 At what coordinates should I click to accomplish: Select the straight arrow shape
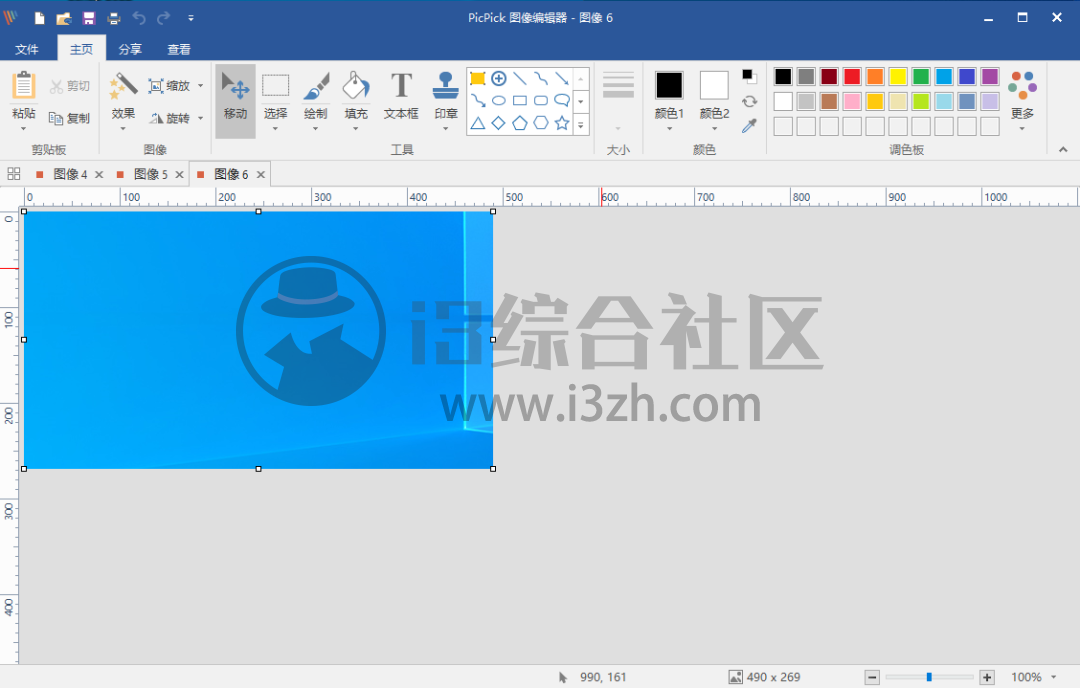coord(562,79)
